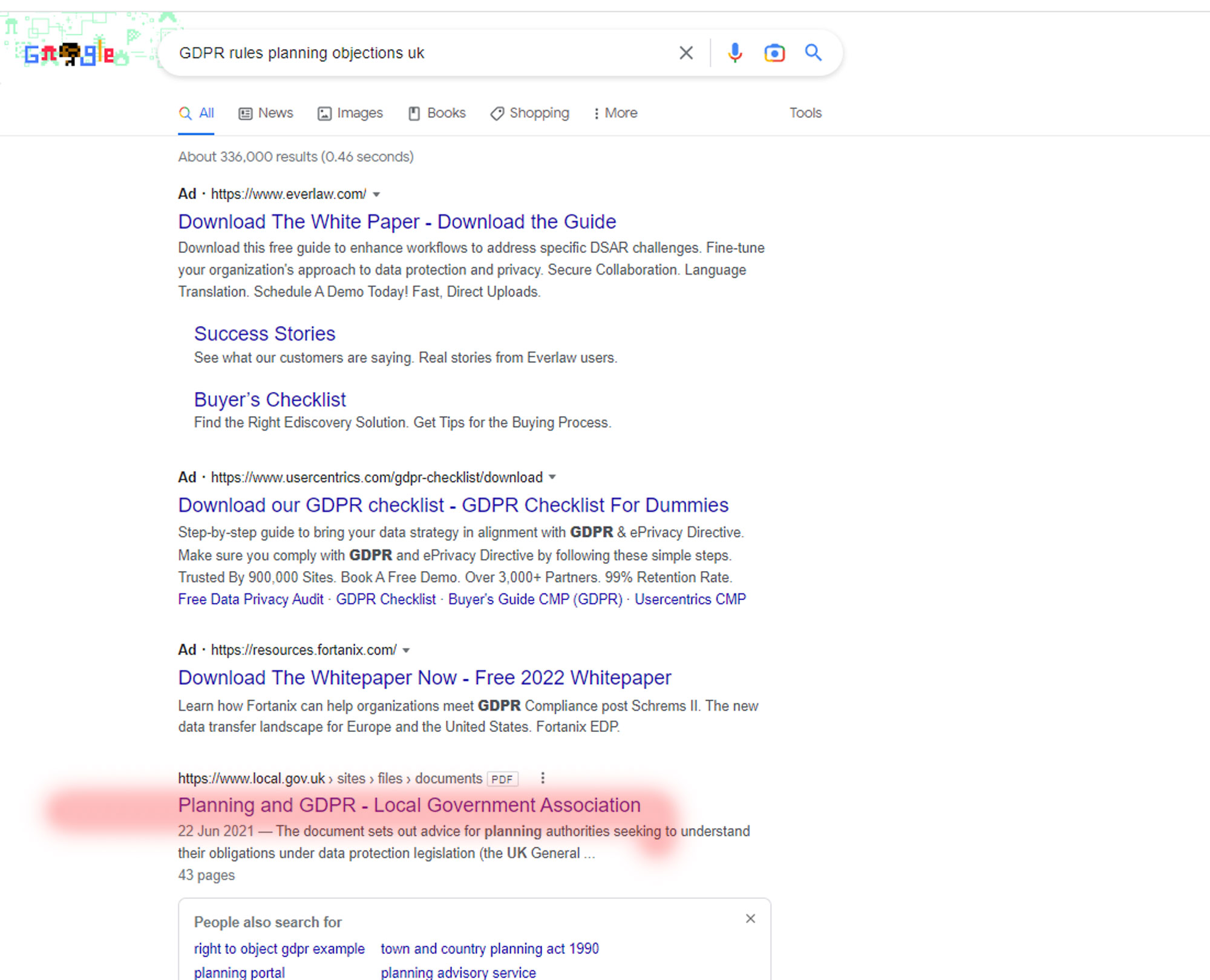Open Buyer's Guide CMP (GDPR) link
Viewport: 1210px width, 980px height.
tap(535, 599)
